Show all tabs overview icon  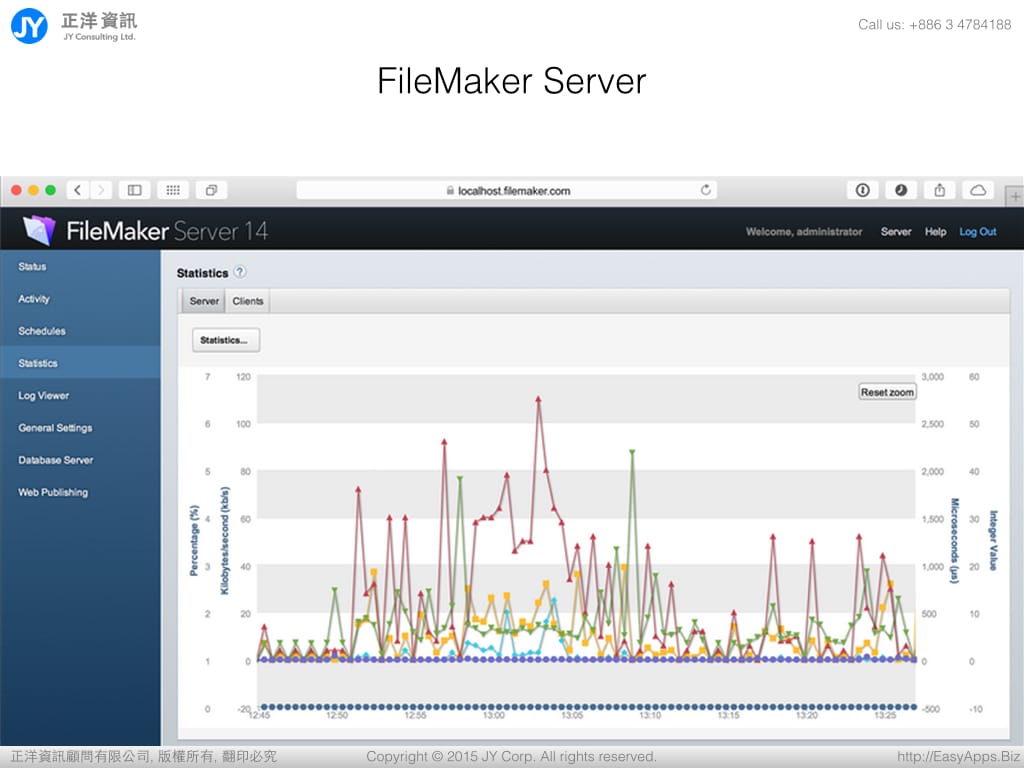coord(212,190)
